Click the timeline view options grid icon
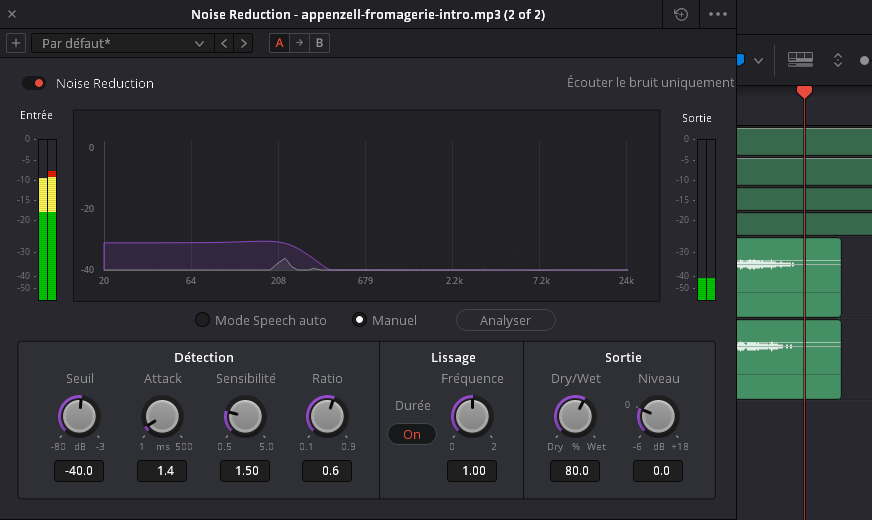Viewport: 872px width, 520px height. 800,60
